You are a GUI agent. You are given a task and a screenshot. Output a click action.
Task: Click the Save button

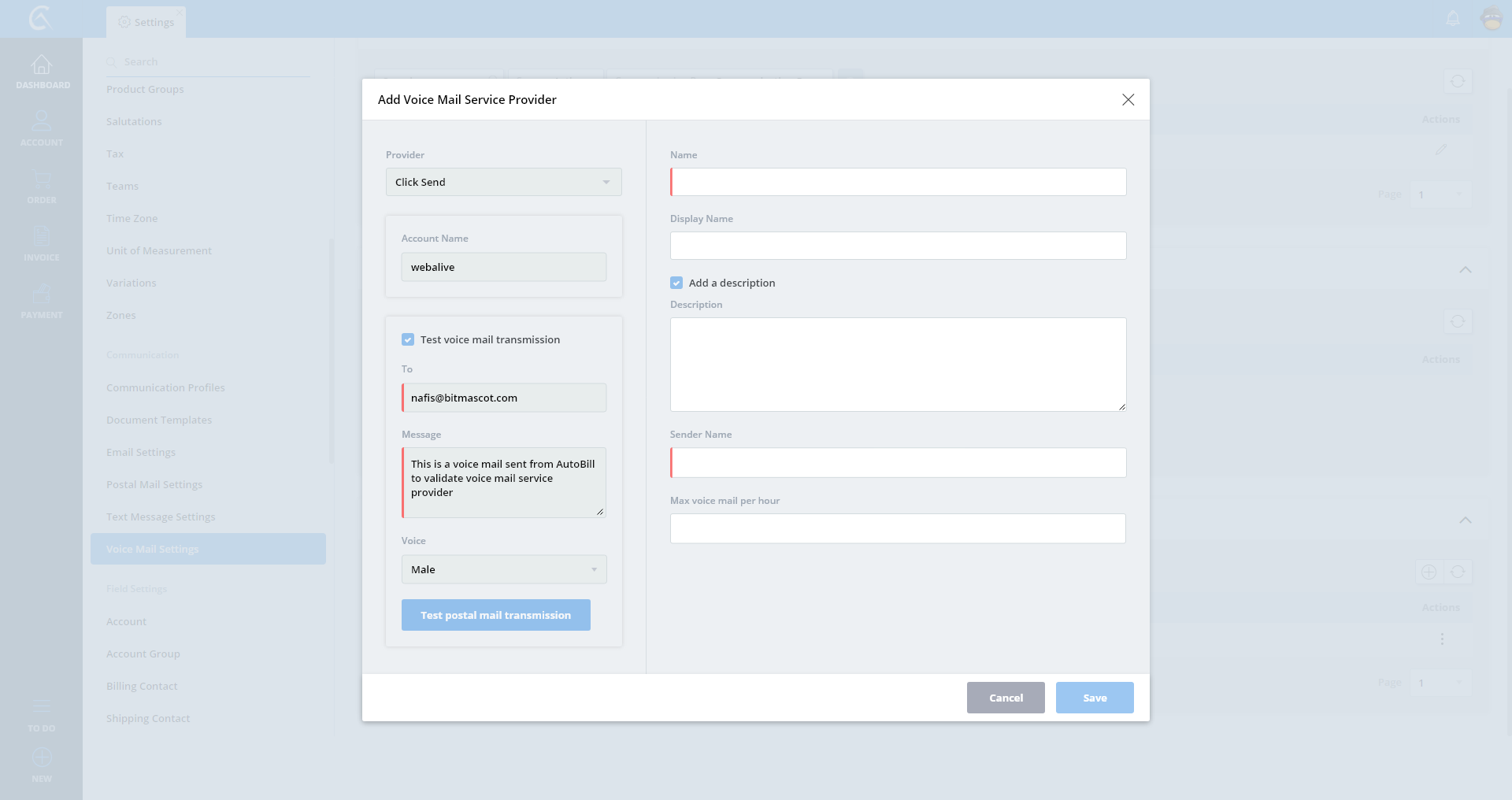click(x=1094, y=698)
